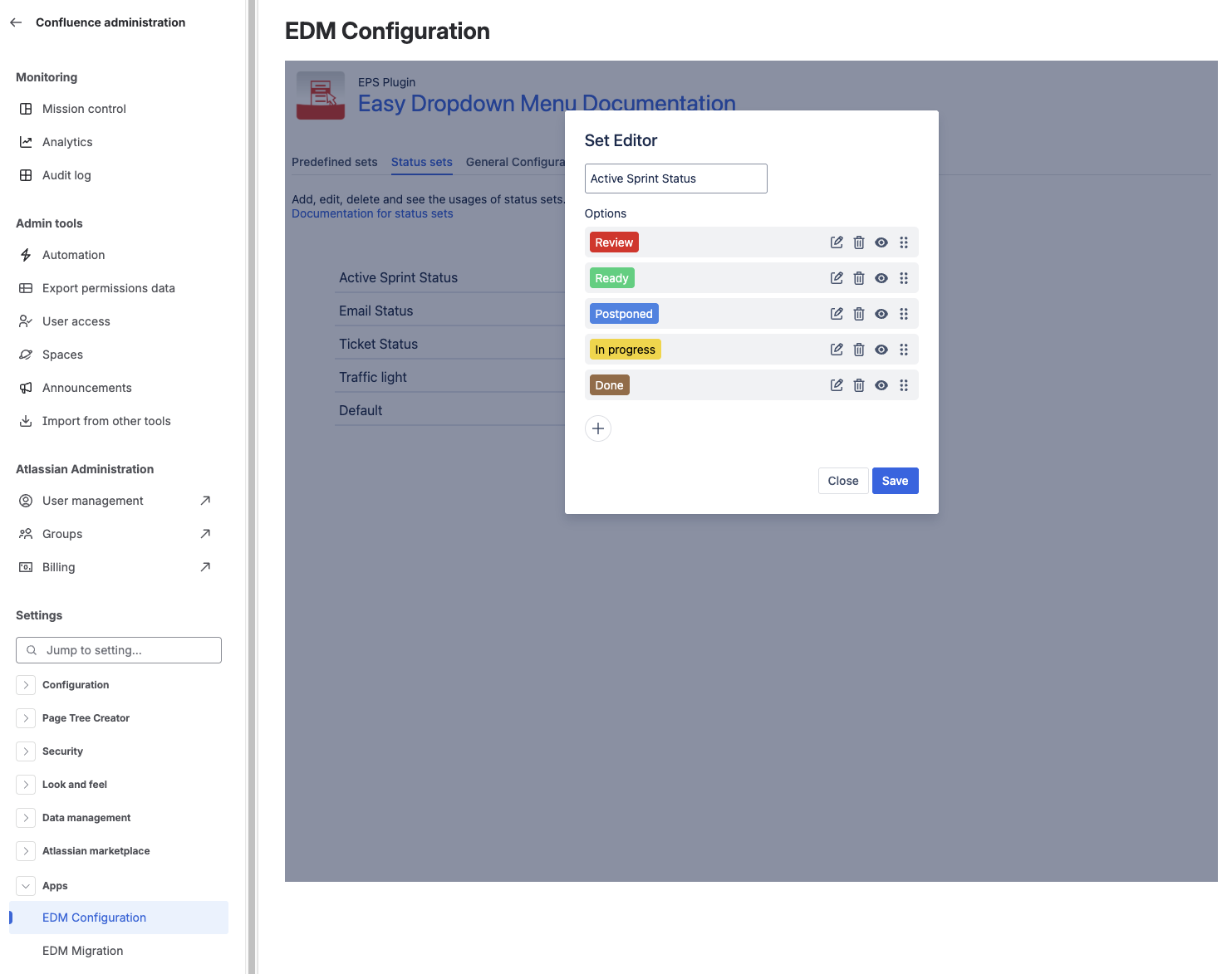Expand the Security settings section
1232x974 pixels.
coord(26,751)
